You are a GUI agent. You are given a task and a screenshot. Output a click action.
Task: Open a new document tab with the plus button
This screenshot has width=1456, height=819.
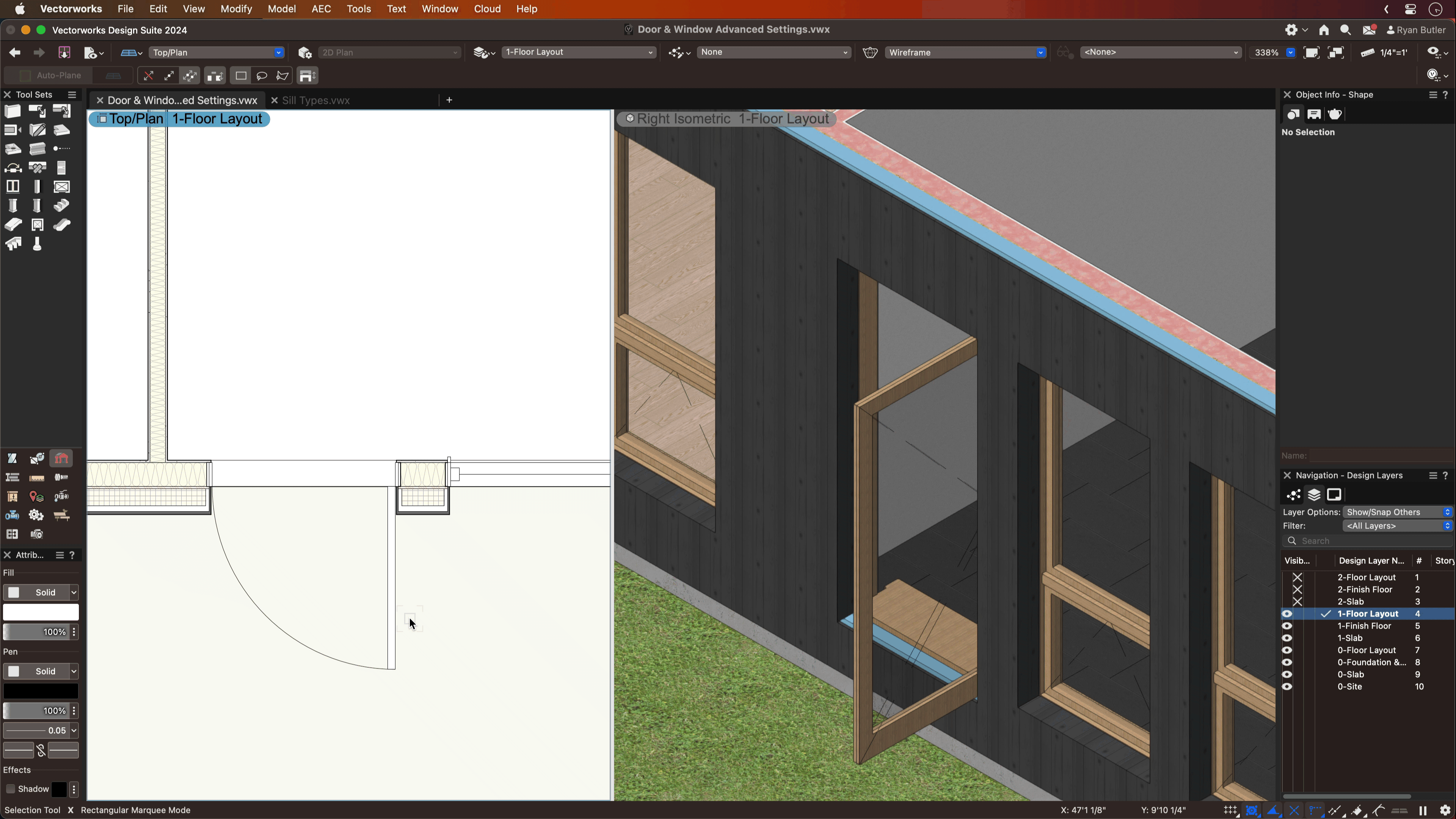point(449,100)
